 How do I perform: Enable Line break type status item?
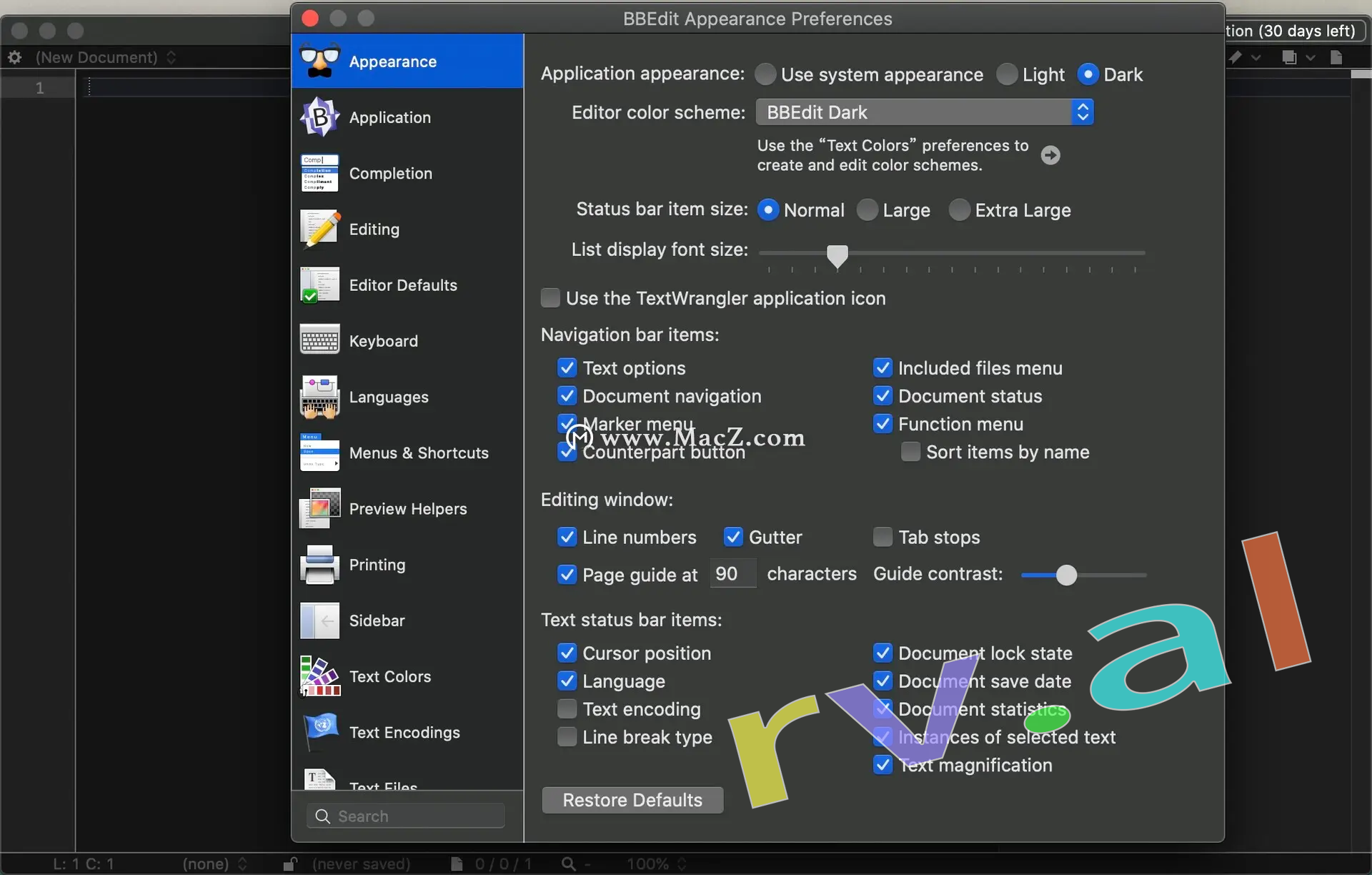[x=567, y=737]
